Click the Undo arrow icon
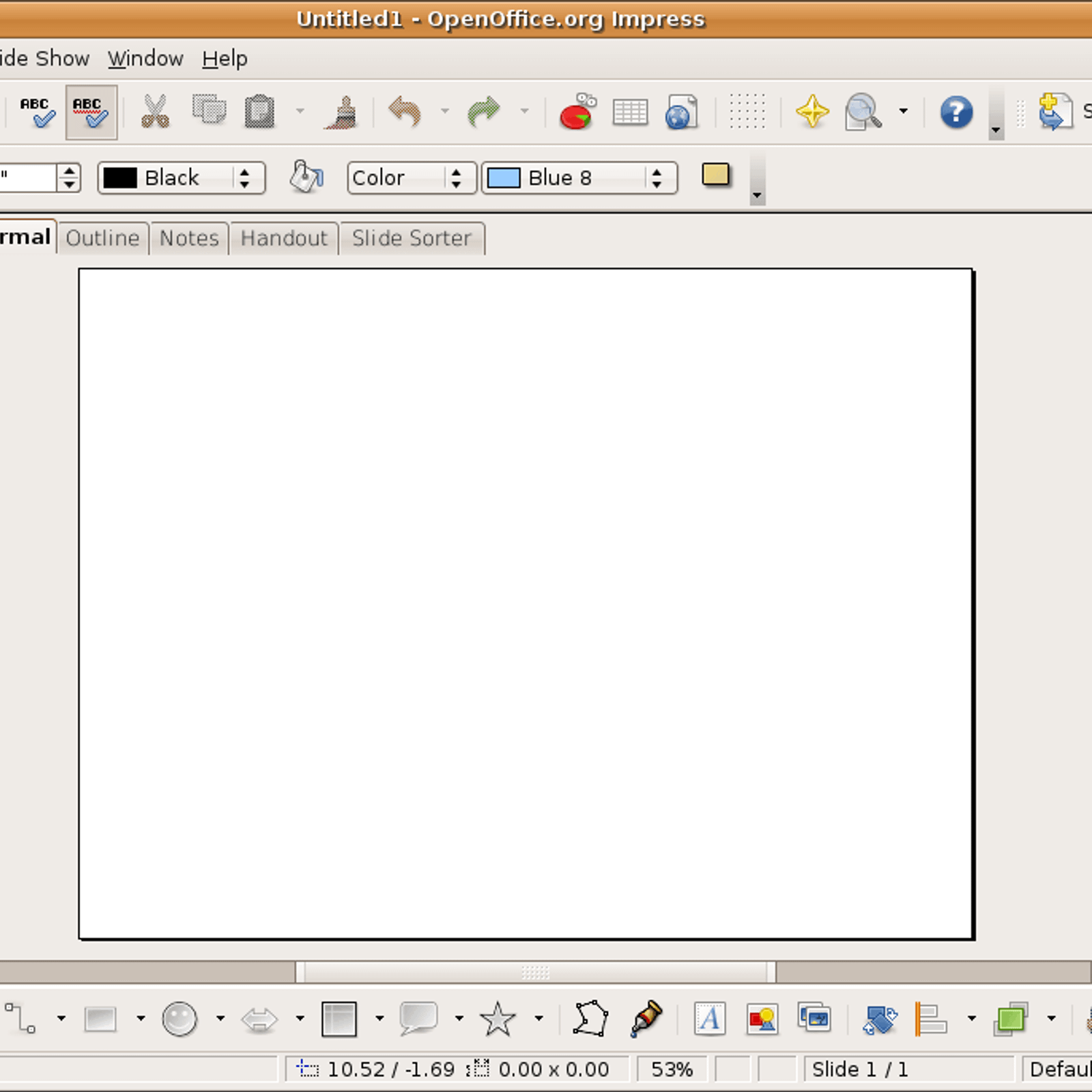This screenshot has height=1092, width=1092. coord(405,112)
